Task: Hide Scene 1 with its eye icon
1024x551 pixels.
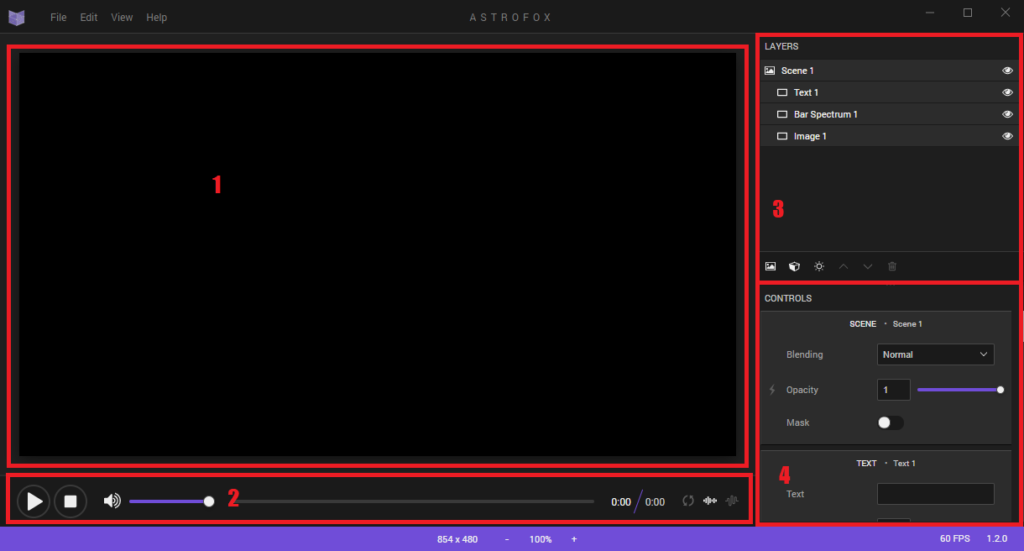Action: coord(1007,71)
